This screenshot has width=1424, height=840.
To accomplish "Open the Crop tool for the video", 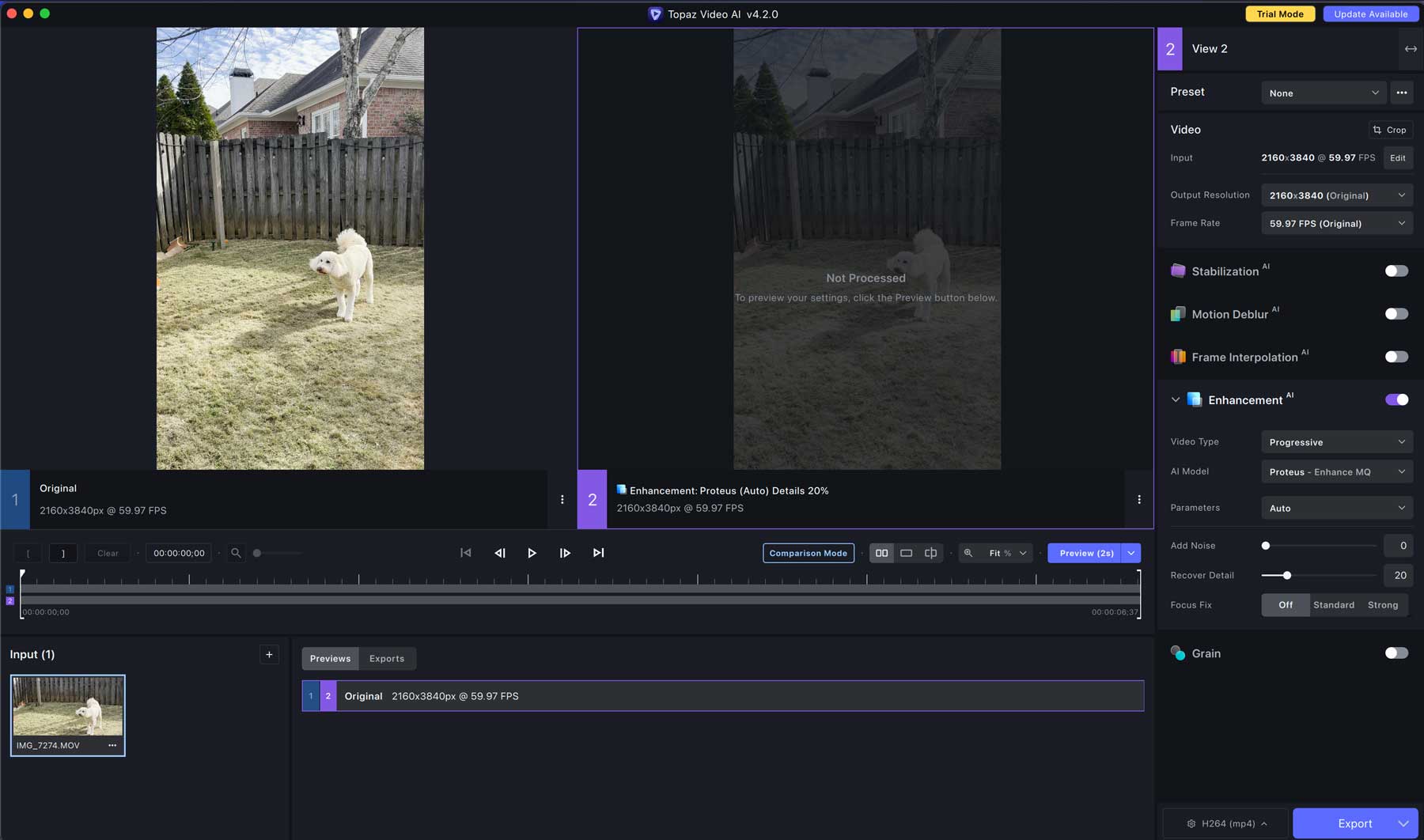I will point(1390,129).
